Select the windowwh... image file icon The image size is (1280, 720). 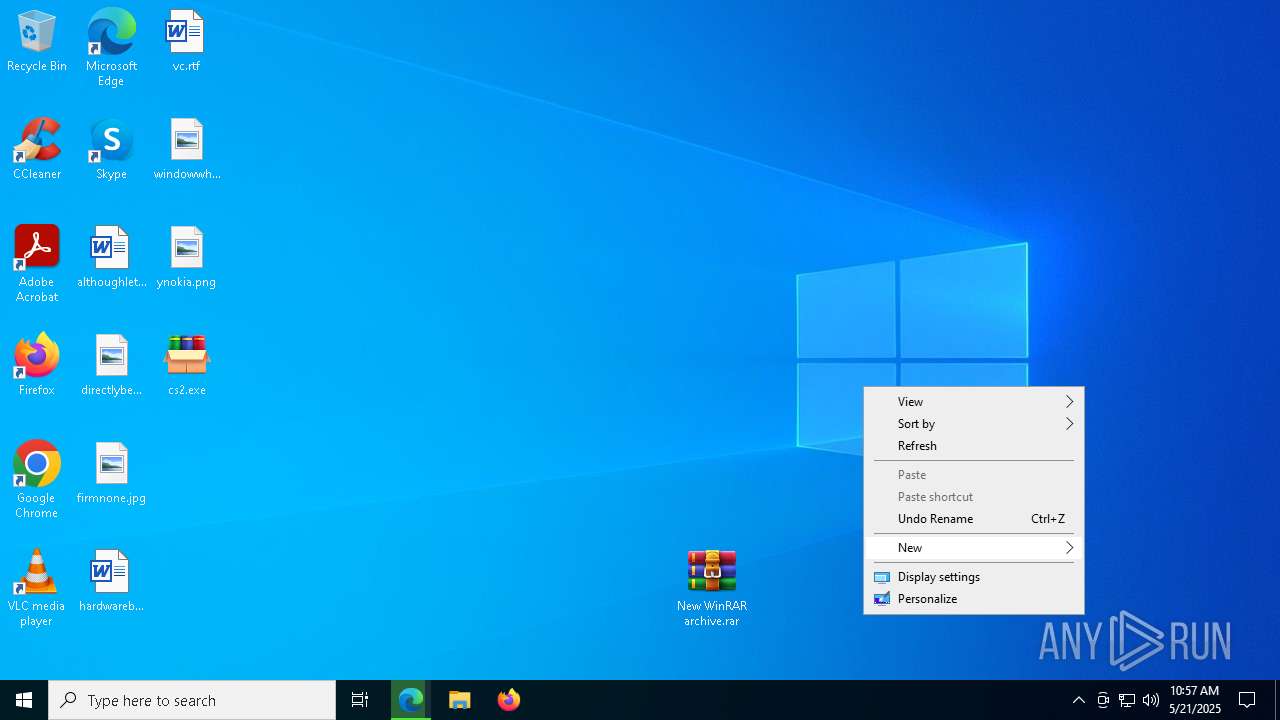pyautogui.click(x=187, y=149)
